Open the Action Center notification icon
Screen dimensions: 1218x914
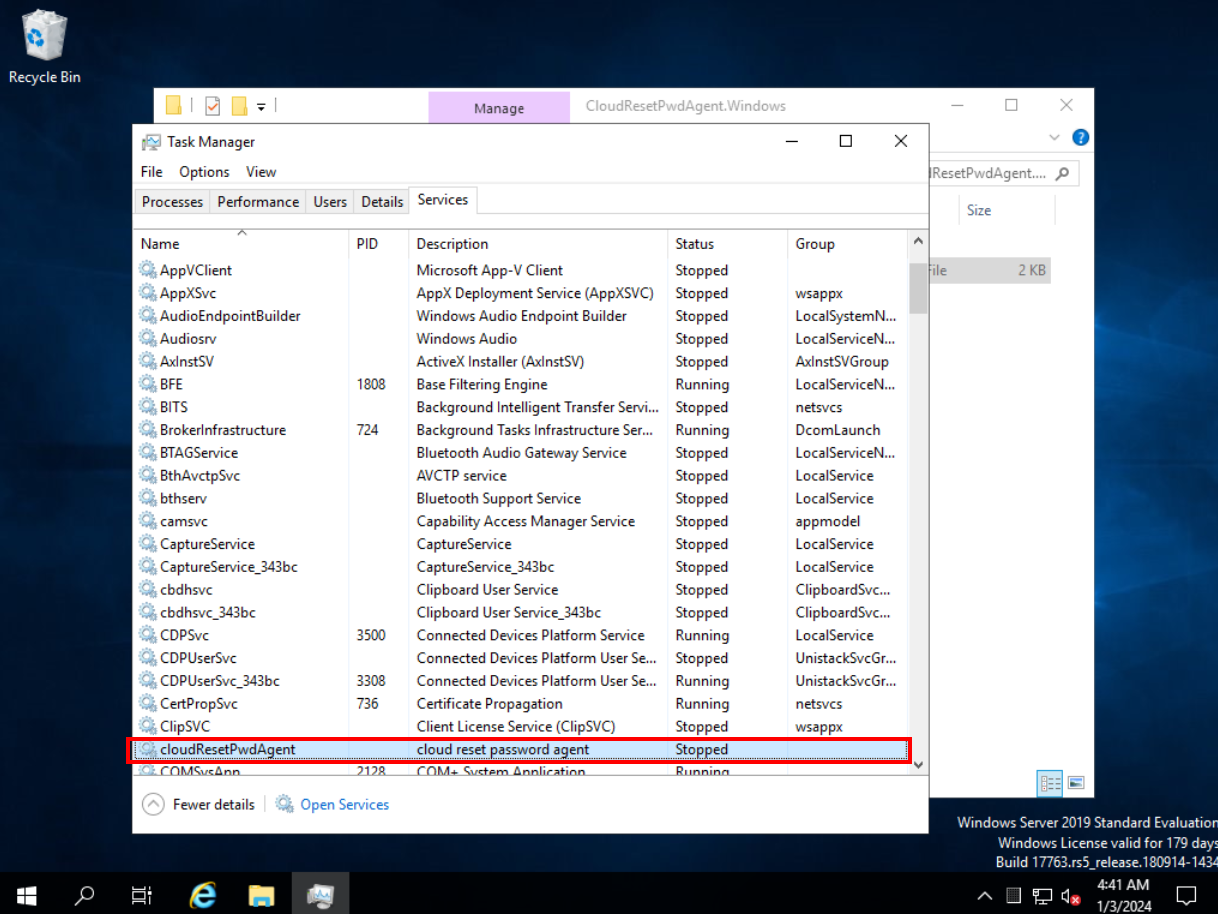point(1186,894)
